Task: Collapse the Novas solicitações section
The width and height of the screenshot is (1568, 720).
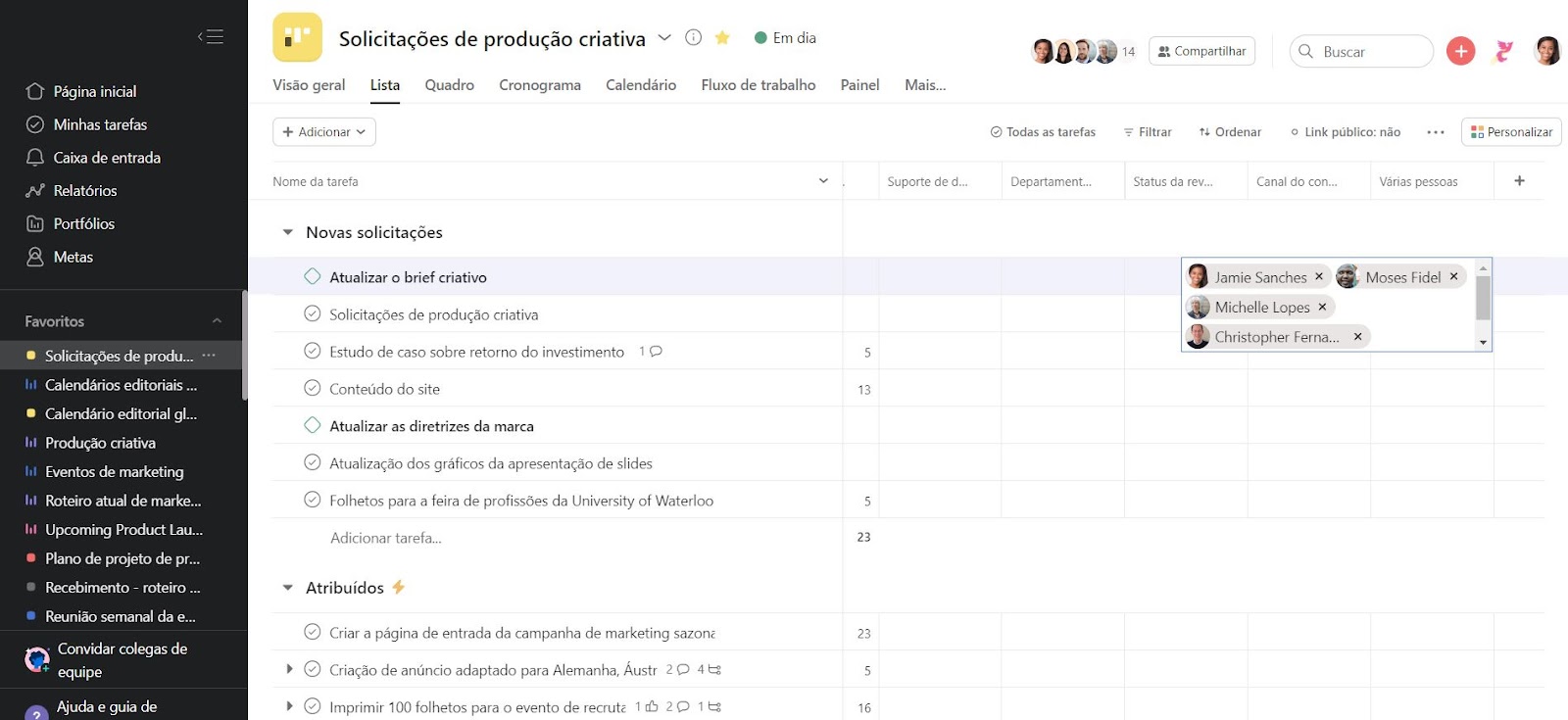Action: 288,233
